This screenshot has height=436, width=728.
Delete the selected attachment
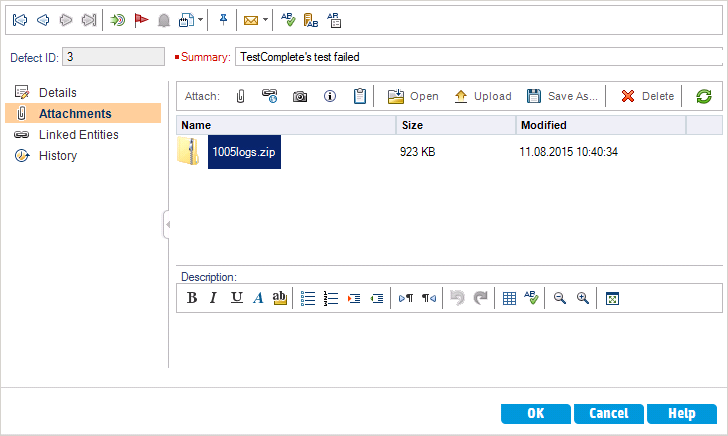tap(647, 96)
